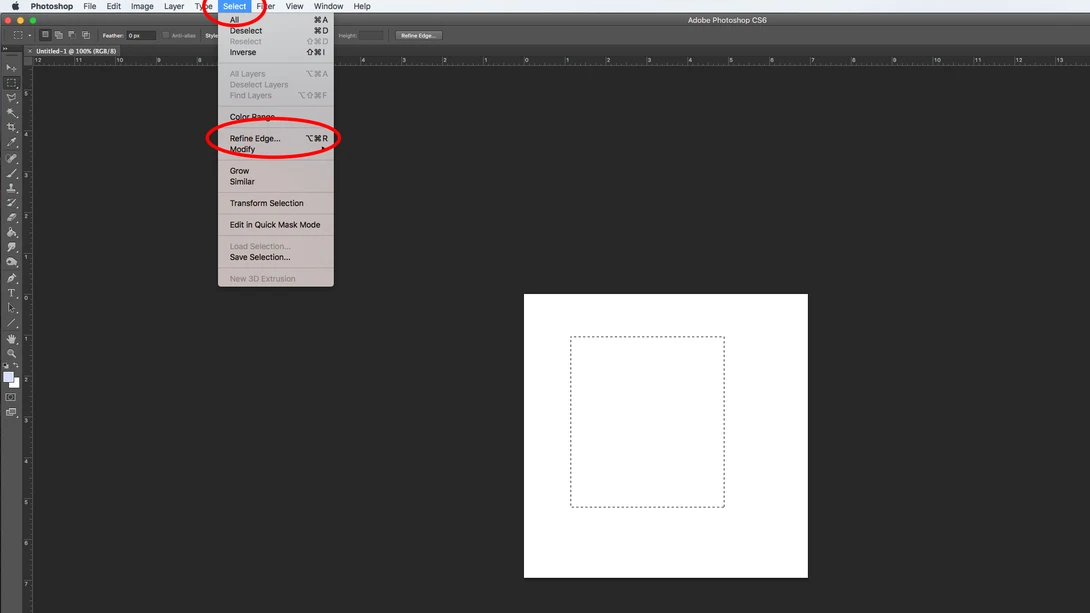Select the Rectangular Marquee tool
This screenshot has width=1090, height=613.
point(11,83)
